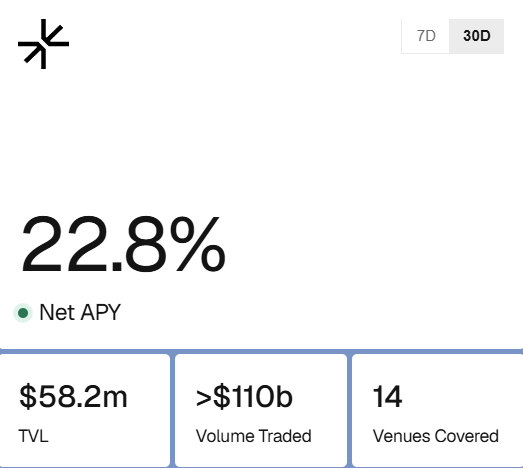This screenshot has height=468, width=523.
Task: Click the >$110b volume value
Action: coord(244,396)
